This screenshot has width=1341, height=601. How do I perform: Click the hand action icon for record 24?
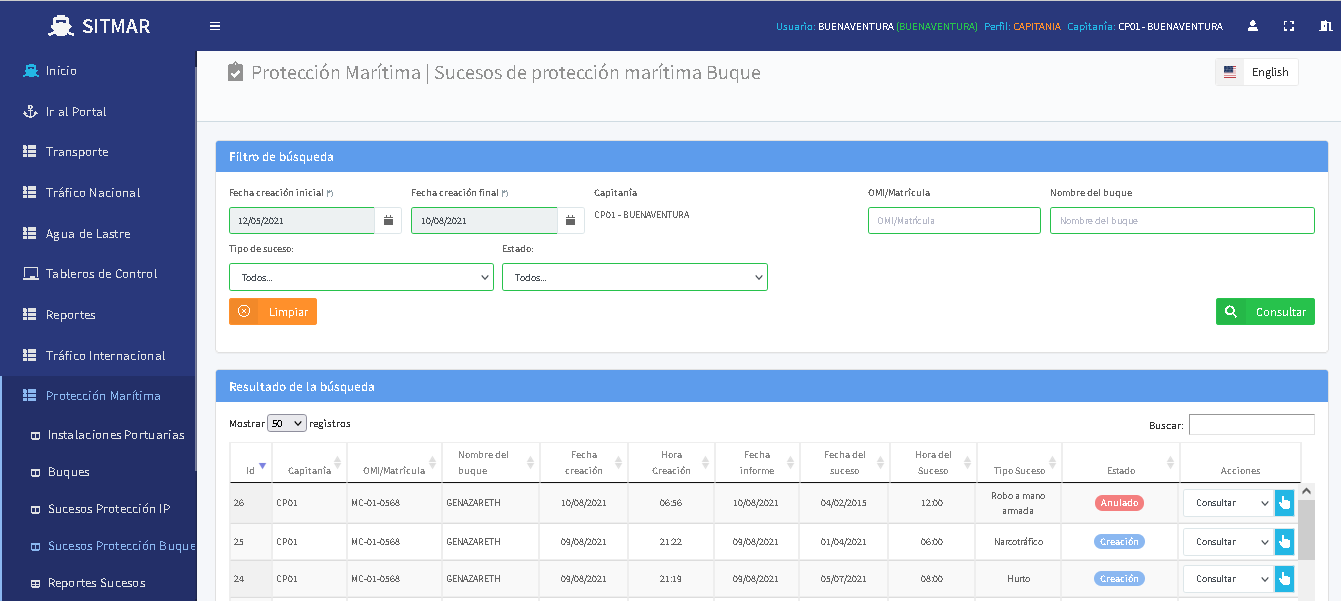pyautogui.click(x=1284, y=579)
